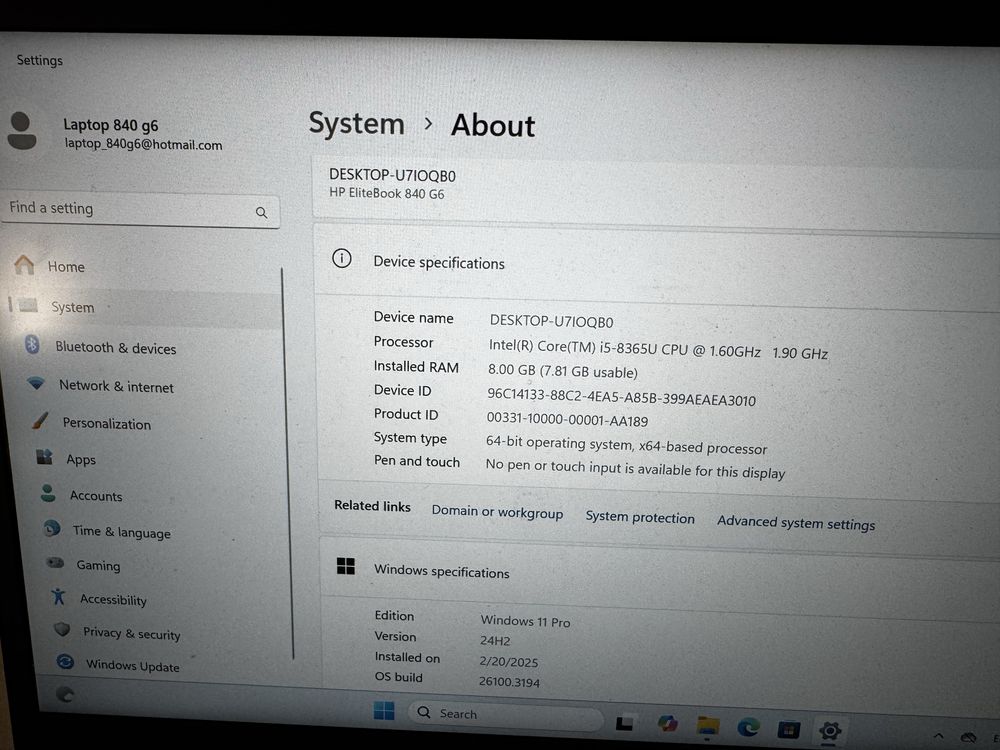Click the Accessibility figure icon
Screen dimensions: 1000x750
[x=59, y=596]
